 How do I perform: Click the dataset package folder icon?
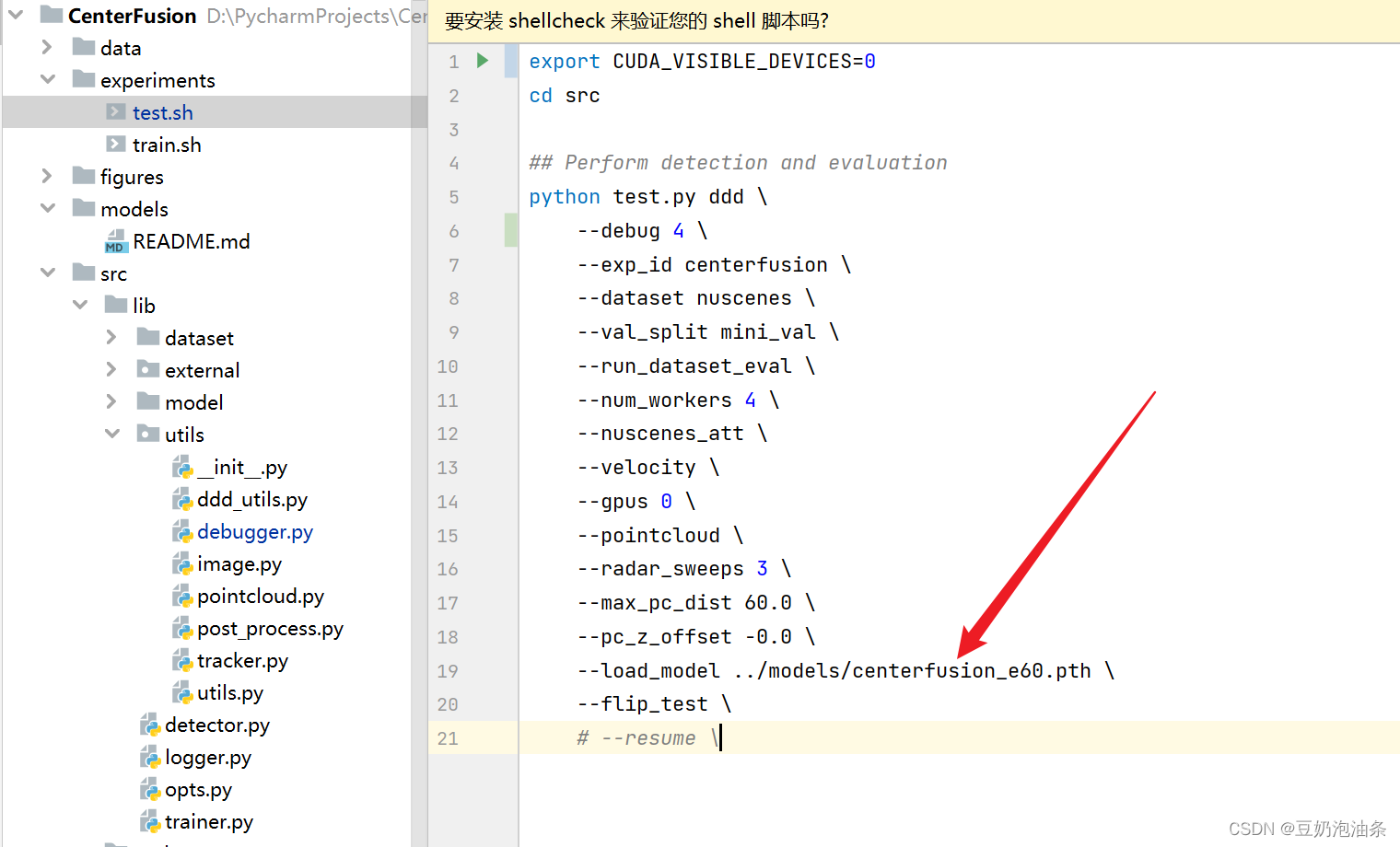pos(148,337)
